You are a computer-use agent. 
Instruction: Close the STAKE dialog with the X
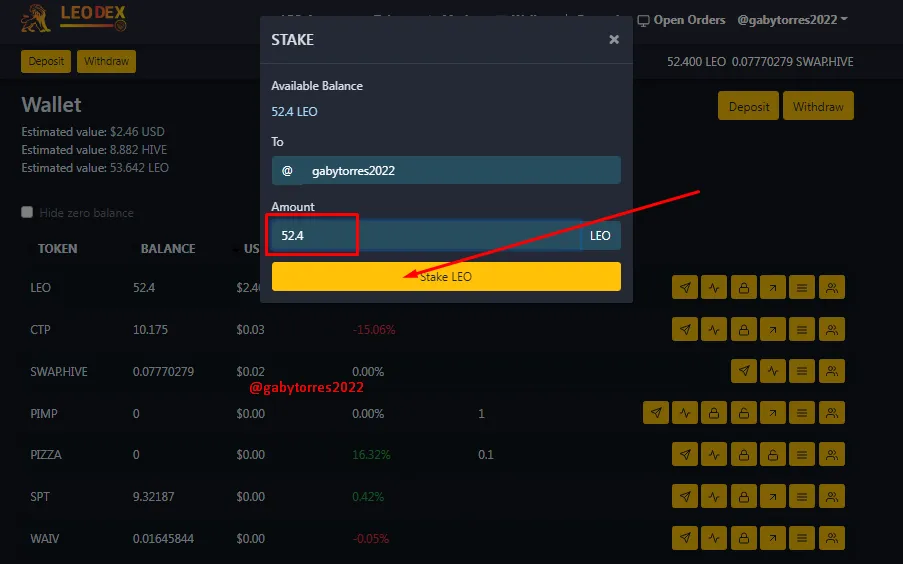[614, 39]
